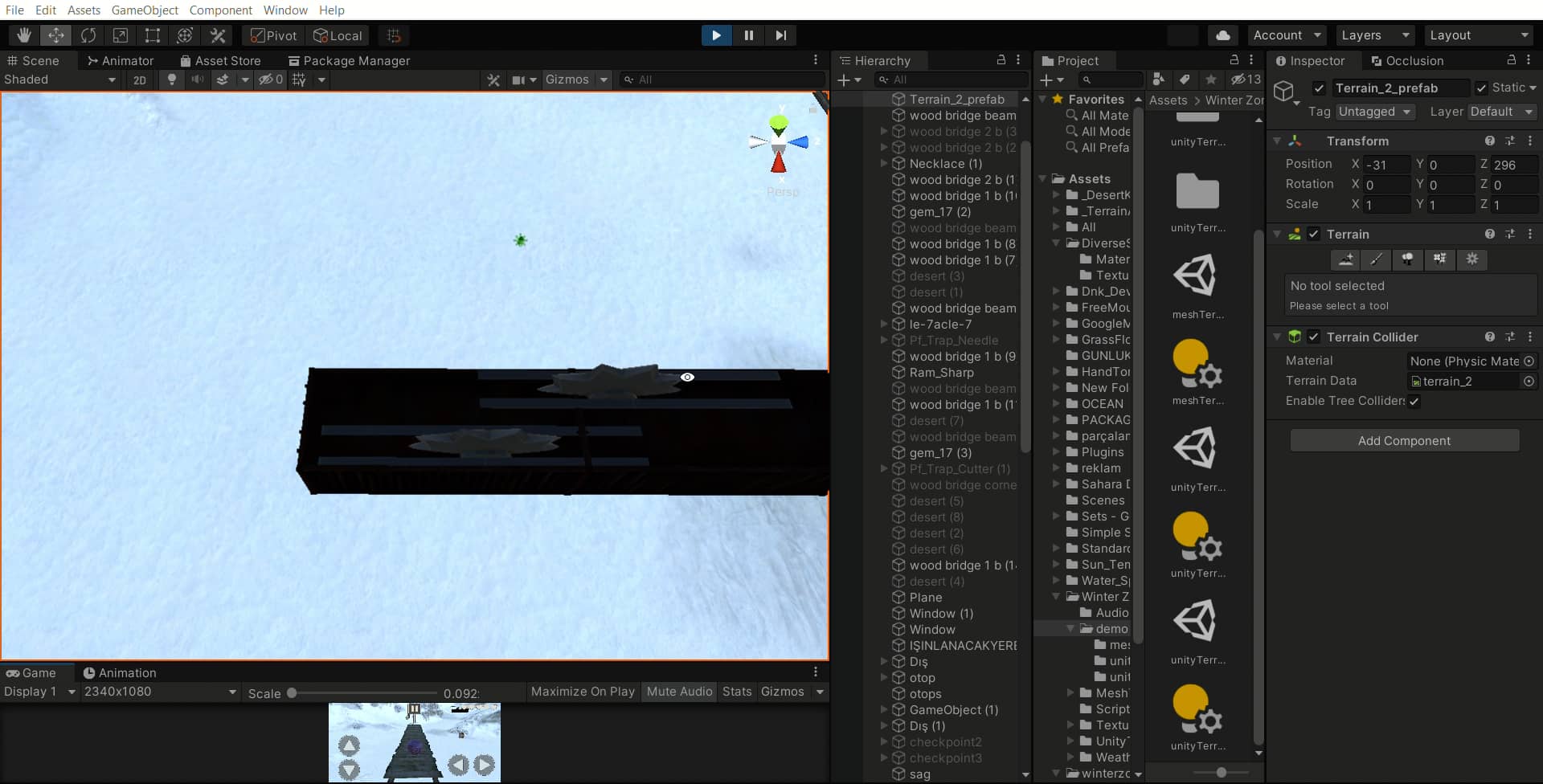1543x784 pixels.
Task: Toggle the Static checkbox
Action: click(1481, 88)
